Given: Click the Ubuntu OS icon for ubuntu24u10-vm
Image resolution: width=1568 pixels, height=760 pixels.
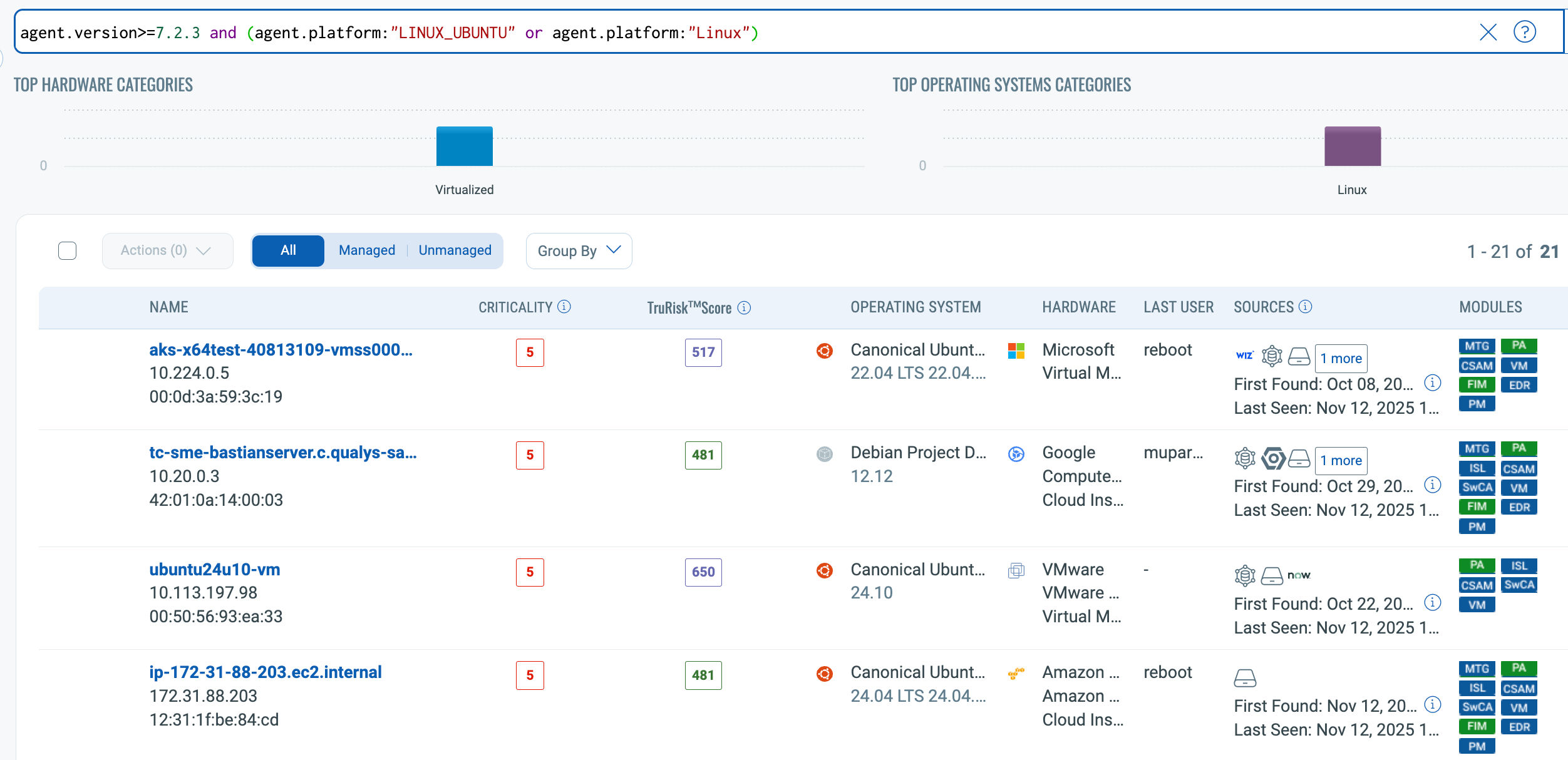Looking at the screenshot, I should [825, 570].
